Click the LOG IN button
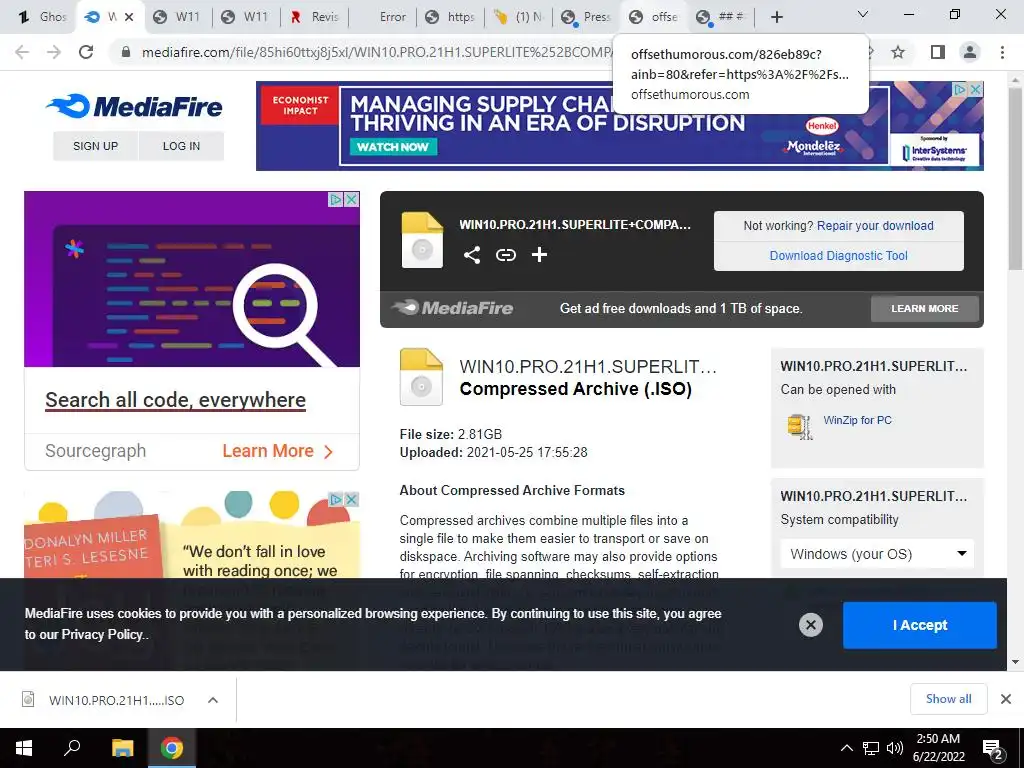The height and width of the screenshot is (768, 1024). click(182, 146)
